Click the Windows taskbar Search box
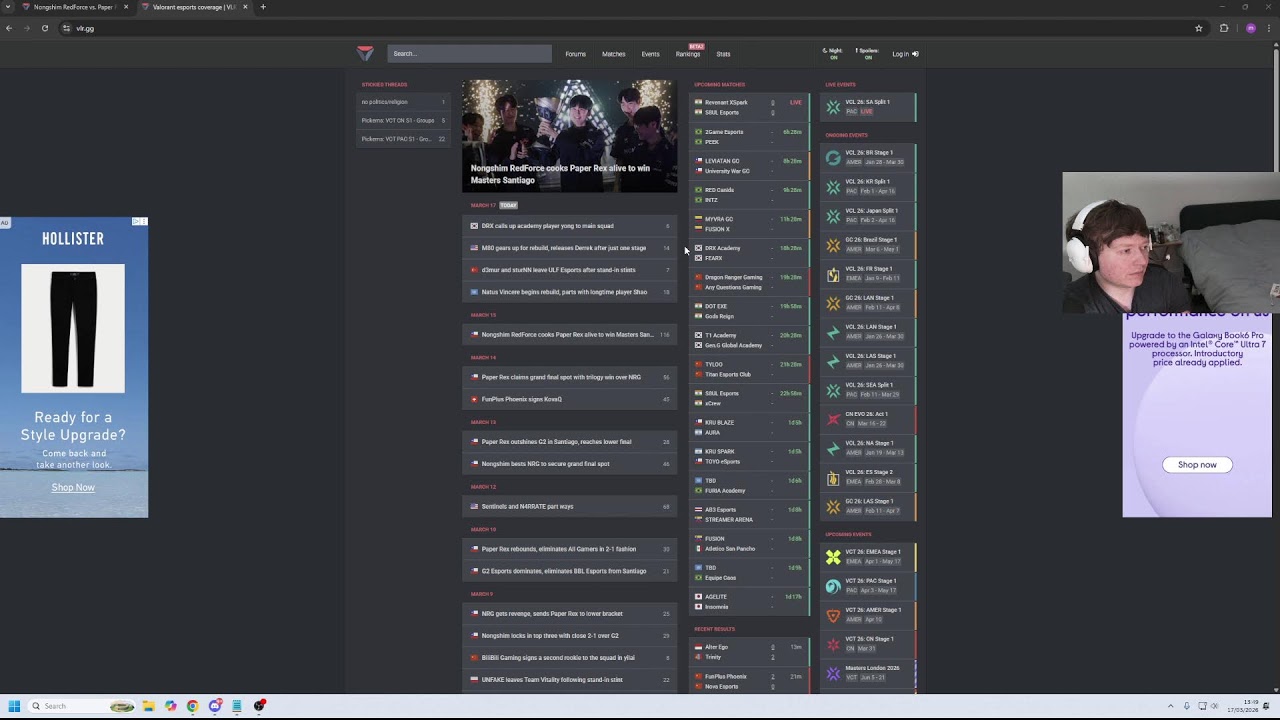Viewport: 1280px width, 720px height. [80, 706]
